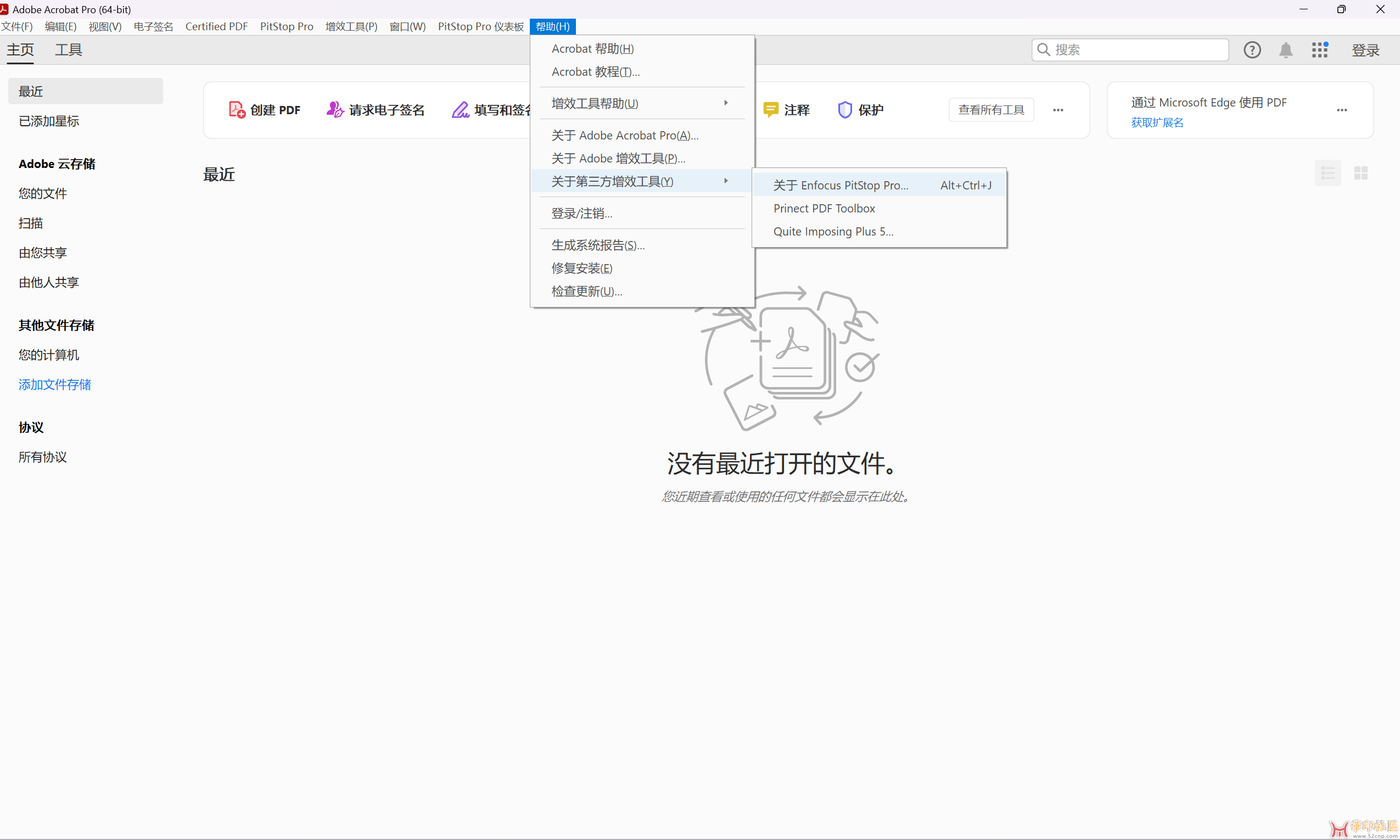
Task: Select 生成系统报告(S)... menu entry
Action: click(x=642, y=245)
